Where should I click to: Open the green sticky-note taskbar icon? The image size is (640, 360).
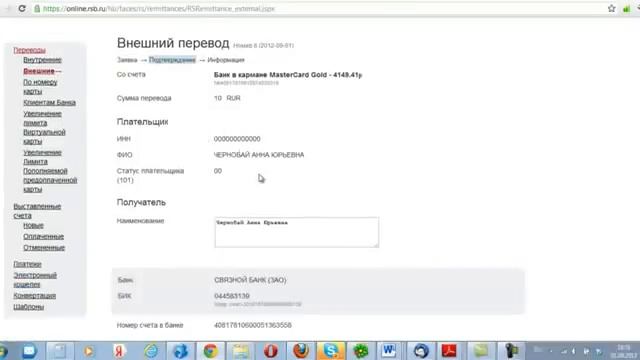[481, 351]
